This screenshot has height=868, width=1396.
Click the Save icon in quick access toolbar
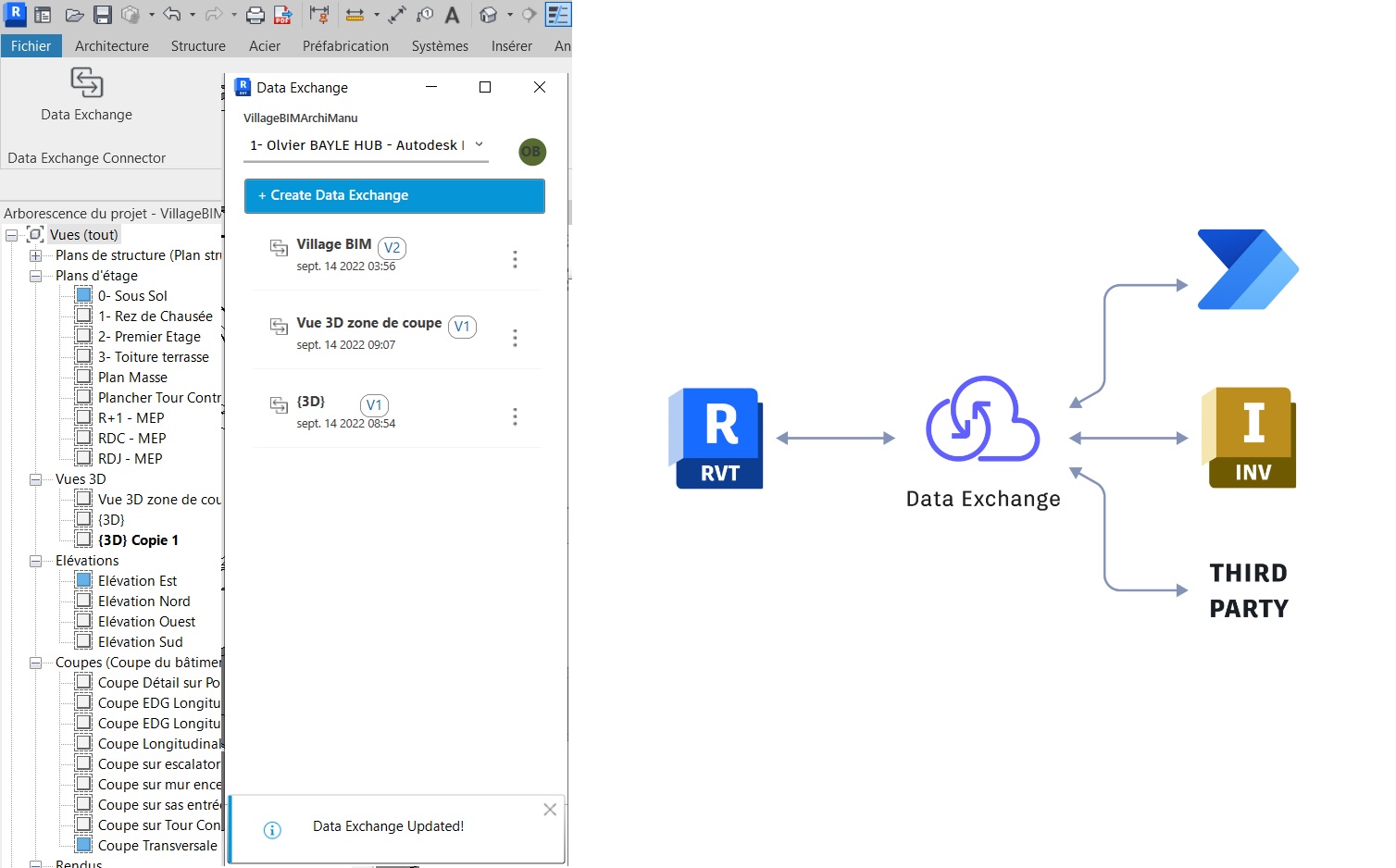click(x=103, y=15)
